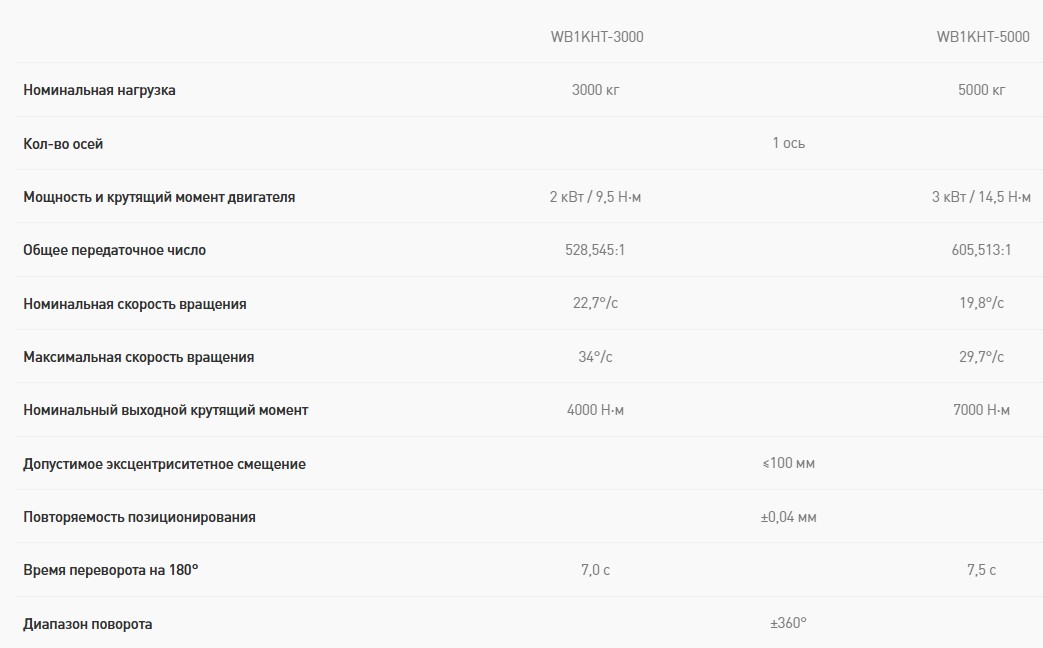The image size is (1043, 648).
Task: Click 'Мощность и крутящий момент двигателя' label
Action: pos(159,197)
